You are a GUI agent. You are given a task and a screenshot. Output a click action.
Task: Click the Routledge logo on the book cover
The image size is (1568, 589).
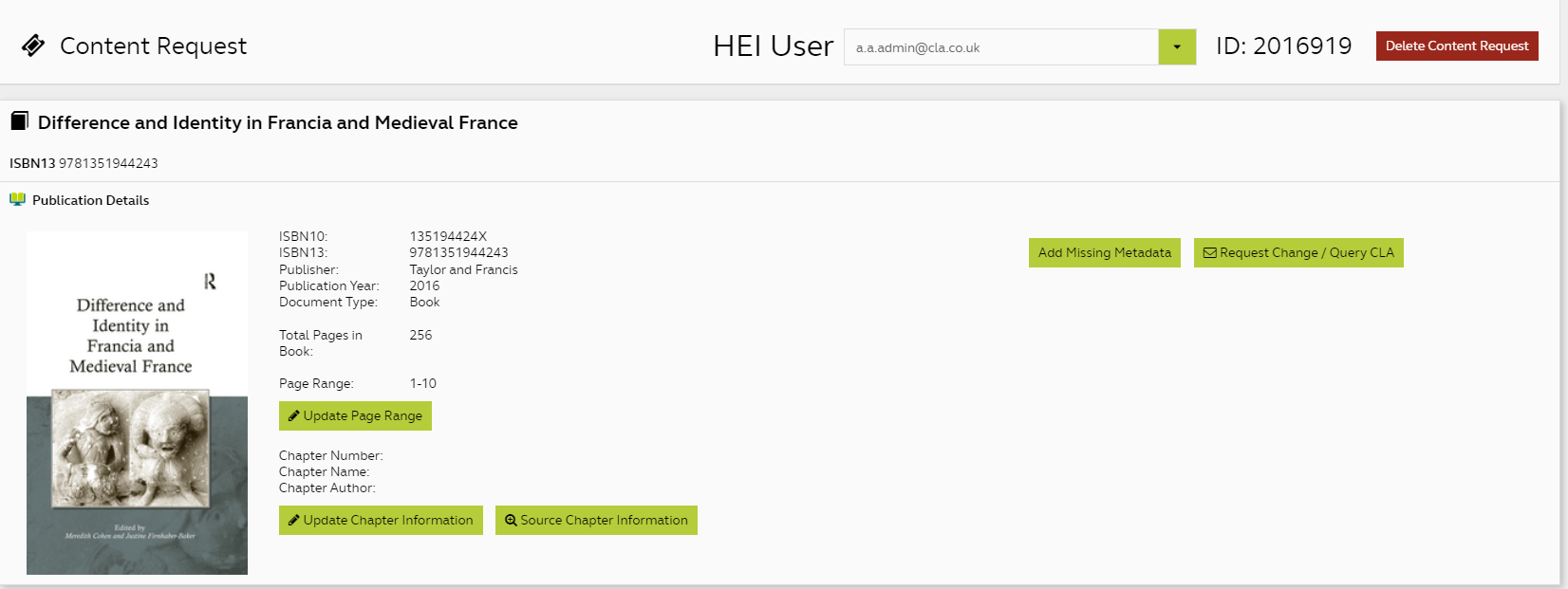point(210,282)
